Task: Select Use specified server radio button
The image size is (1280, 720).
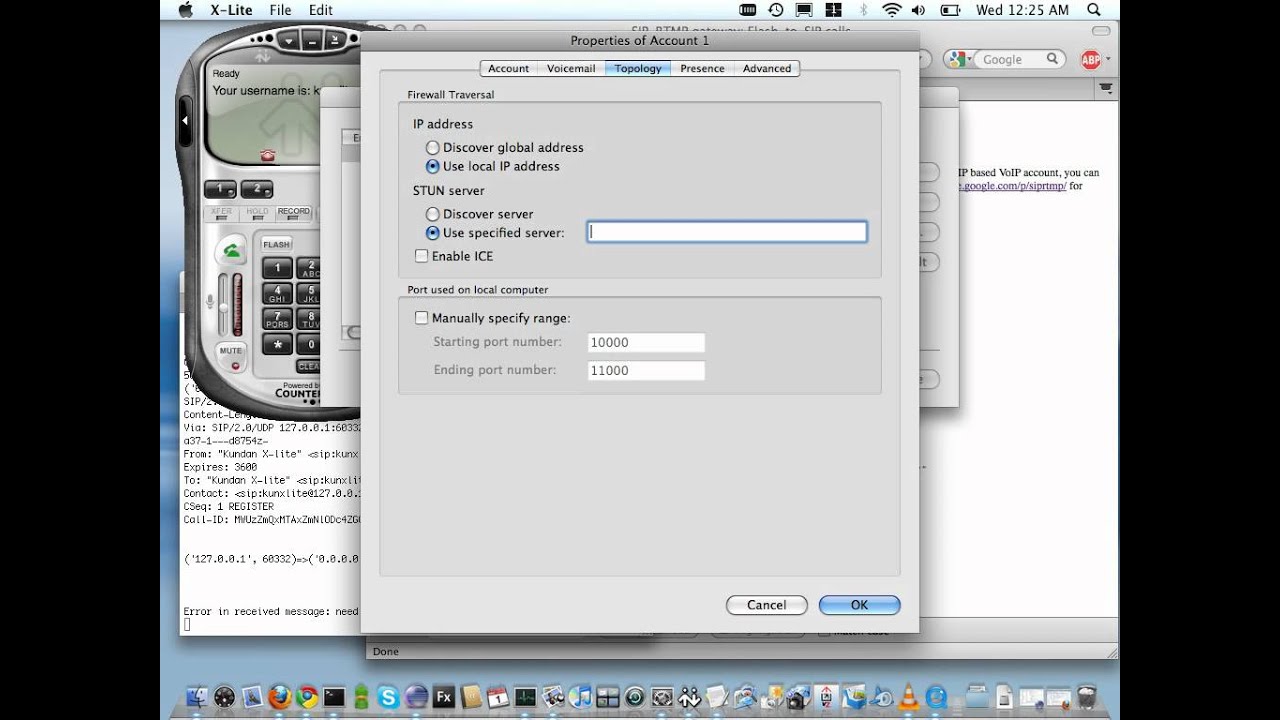Action: pos(433,232)
